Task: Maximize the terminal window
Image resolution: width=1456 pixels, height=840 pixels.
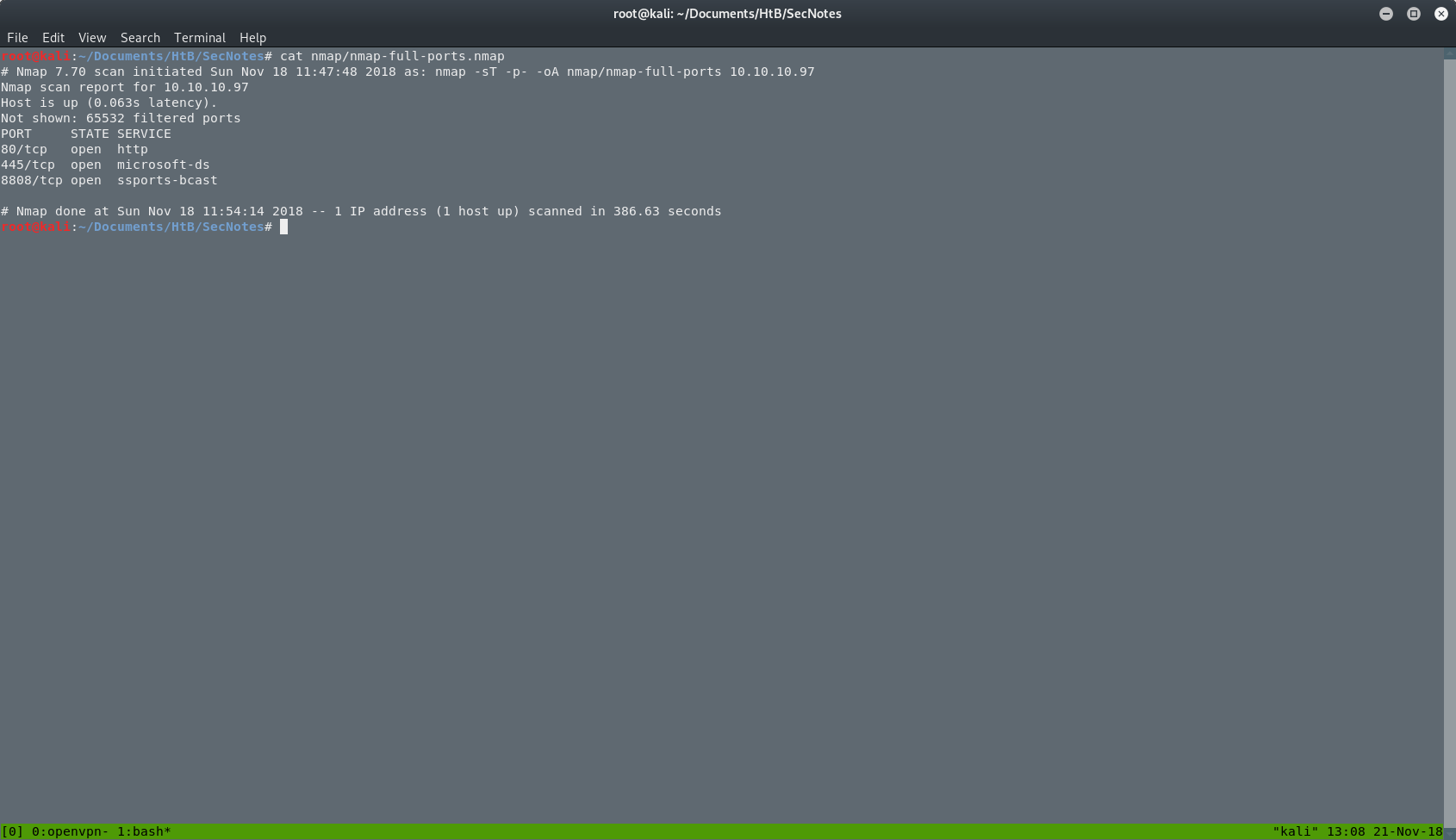Action: tap(1414, 14)
